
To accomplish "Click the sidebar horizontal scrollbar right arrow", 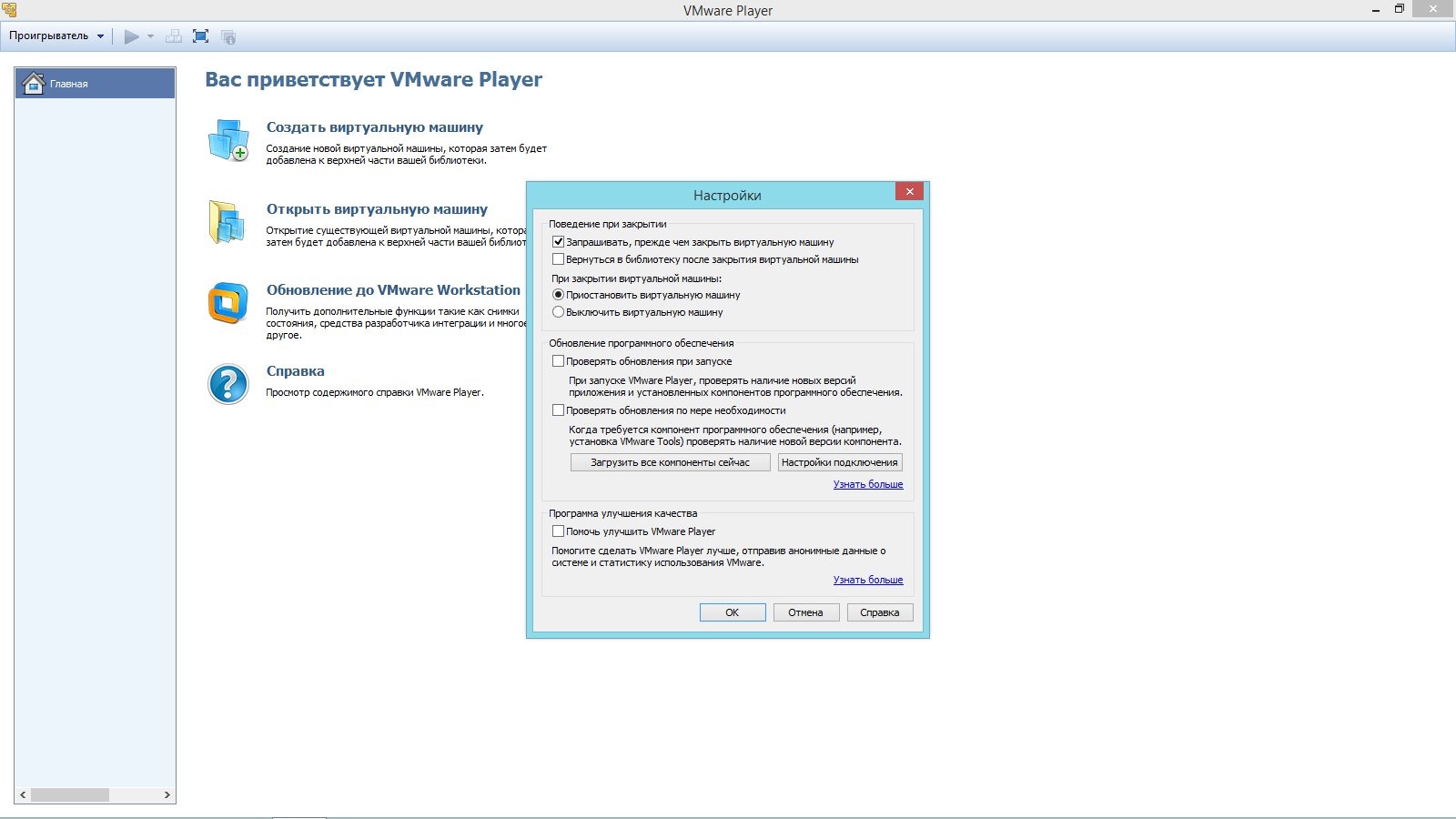I will click(167, 795).
